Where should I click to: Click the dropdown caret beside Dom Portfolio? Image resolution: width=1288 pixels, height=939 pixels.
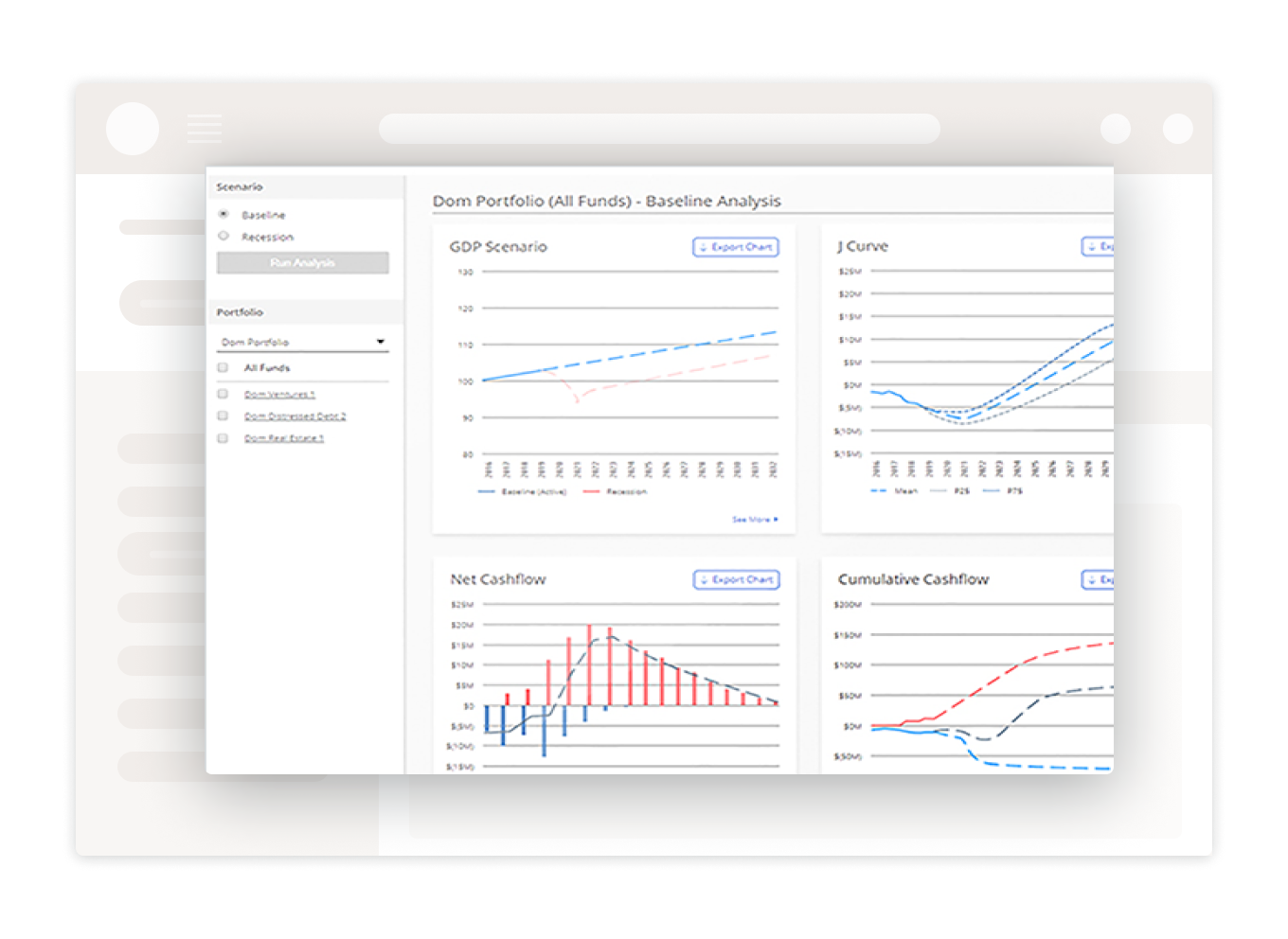(x=380, y=342)
